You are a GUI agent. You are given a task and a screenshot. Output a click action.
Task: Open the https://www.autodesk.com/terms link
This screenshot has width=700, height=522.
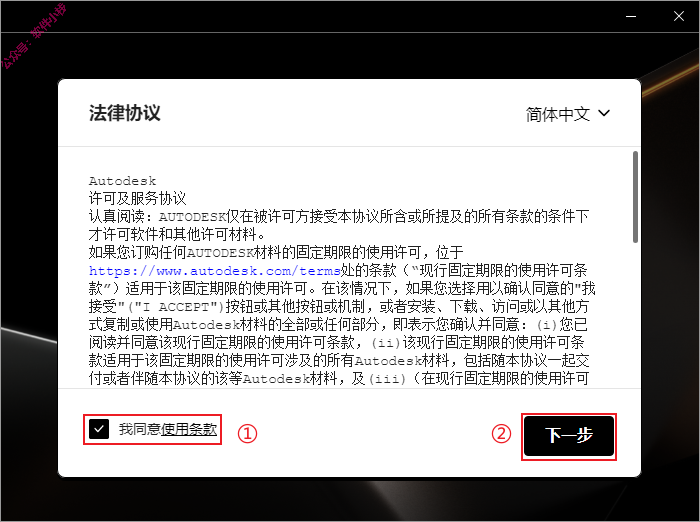(x=215, y=271)
